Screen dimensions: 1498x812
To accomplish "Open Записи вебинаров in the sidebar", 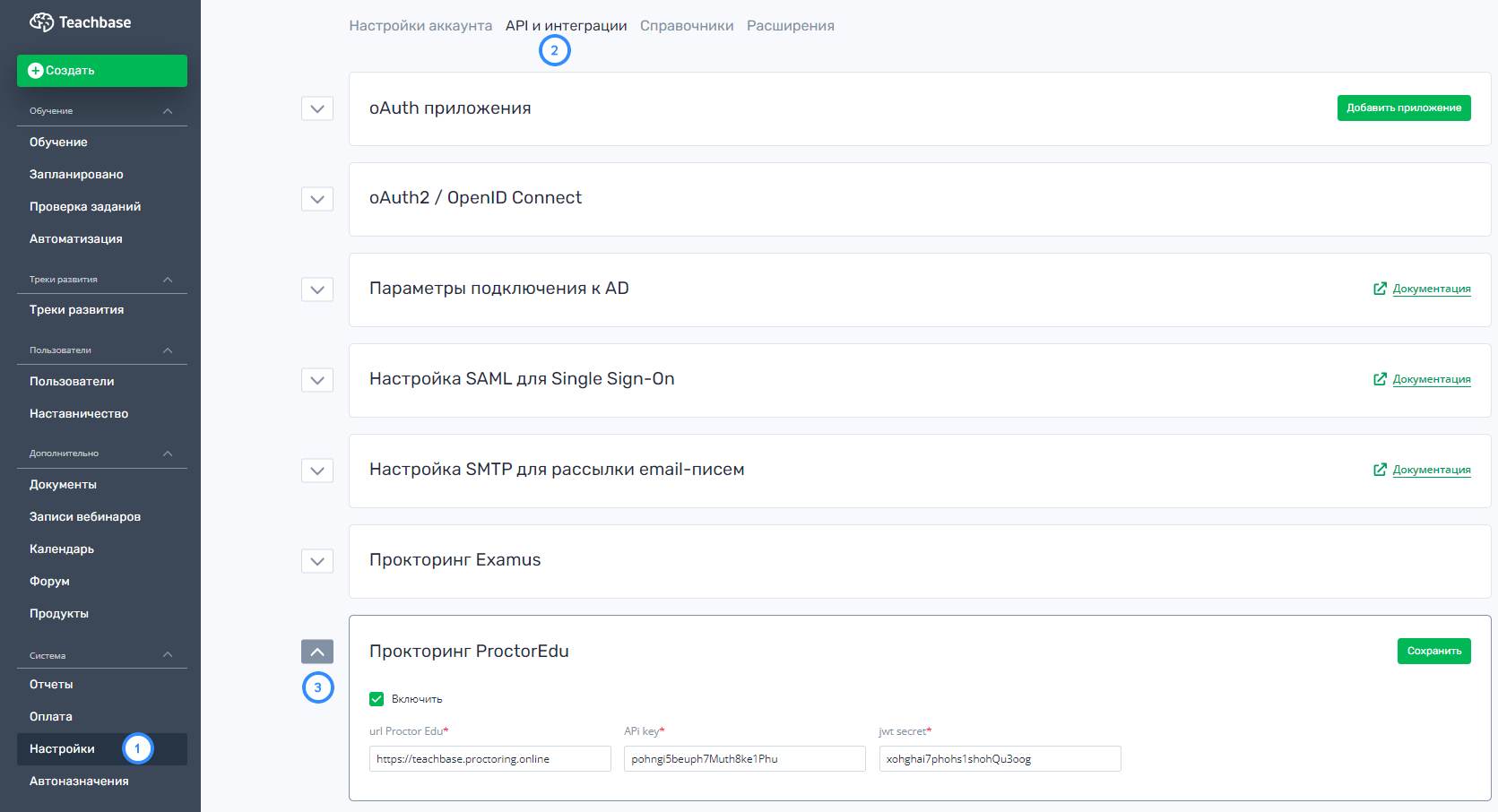I will click(85, 517).
